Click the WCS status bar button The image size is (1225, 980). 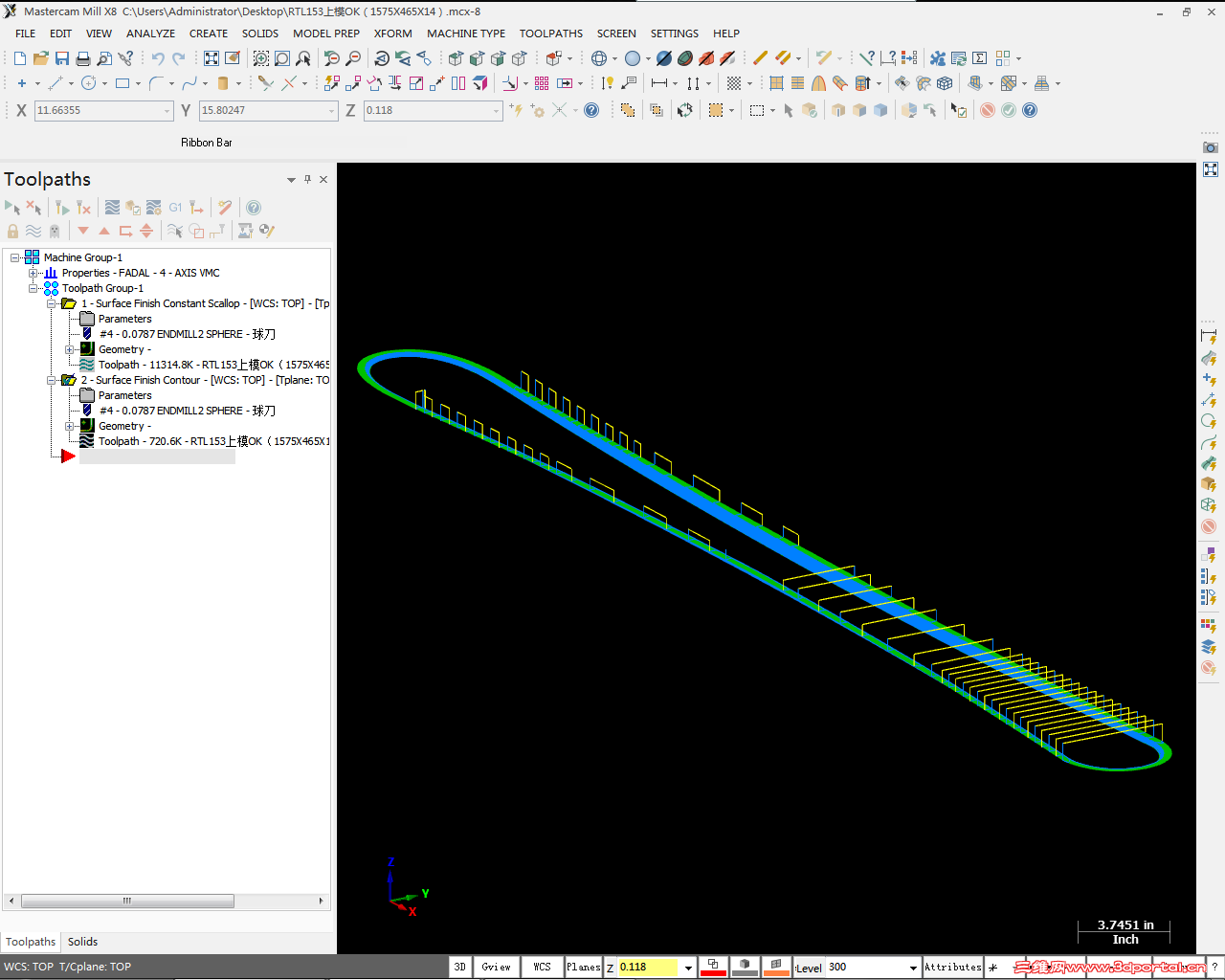(x=542, y=967)
